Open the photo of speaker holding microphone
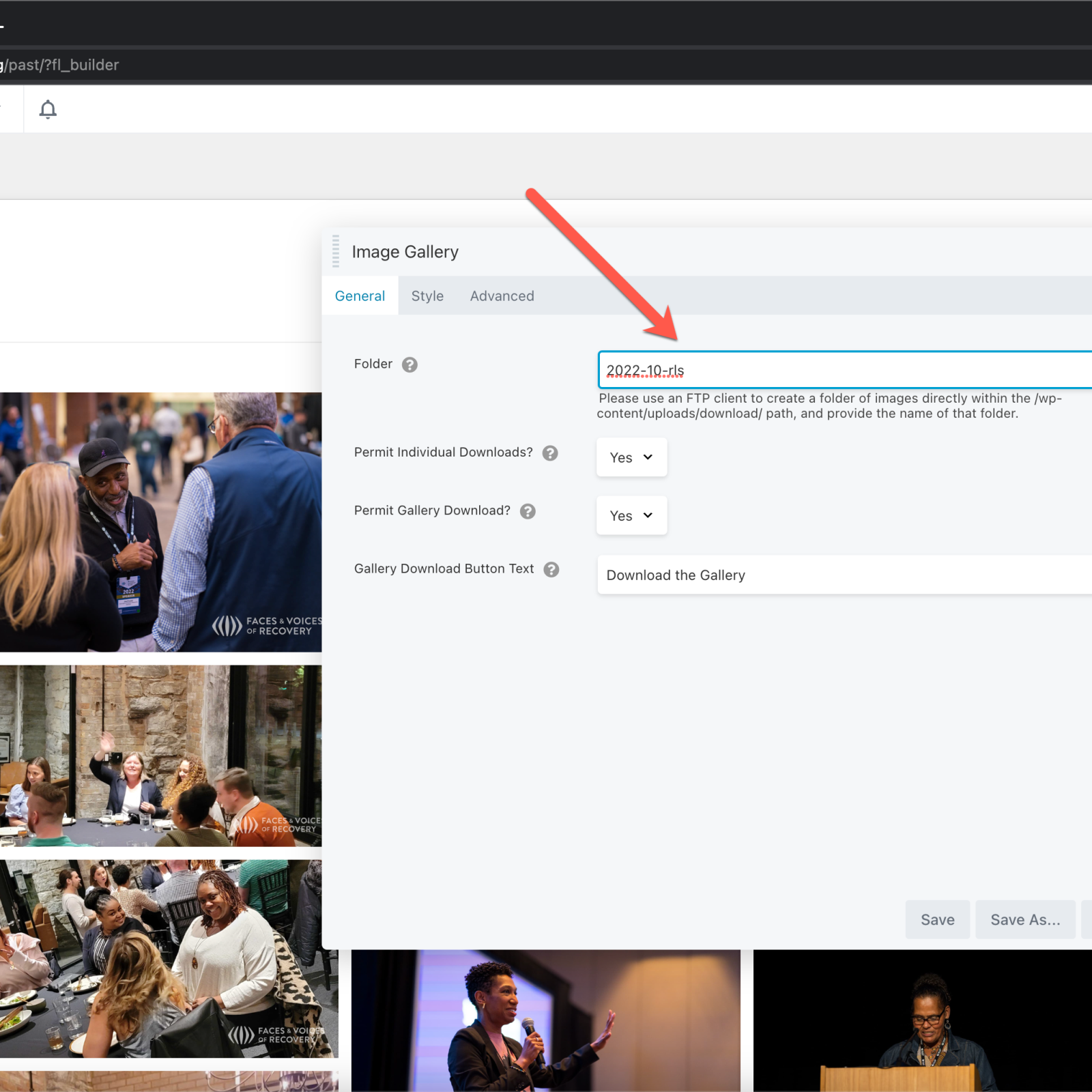This screenshot has height=1092, width=1092. coord(545,1020)
